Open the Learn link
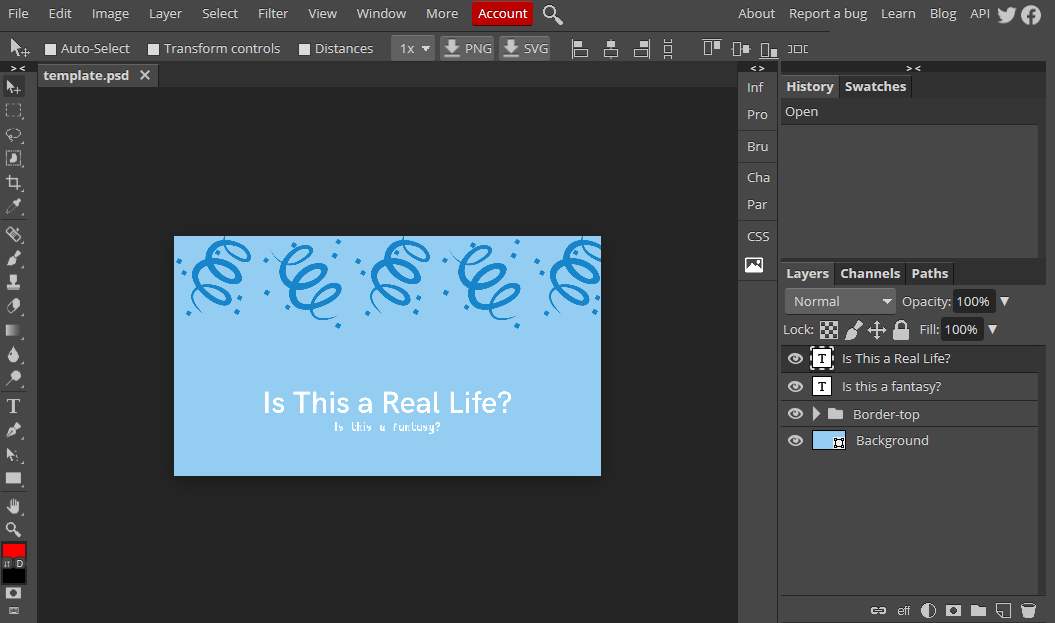This screenshot has height=623, width=1055. pos(898,13)
